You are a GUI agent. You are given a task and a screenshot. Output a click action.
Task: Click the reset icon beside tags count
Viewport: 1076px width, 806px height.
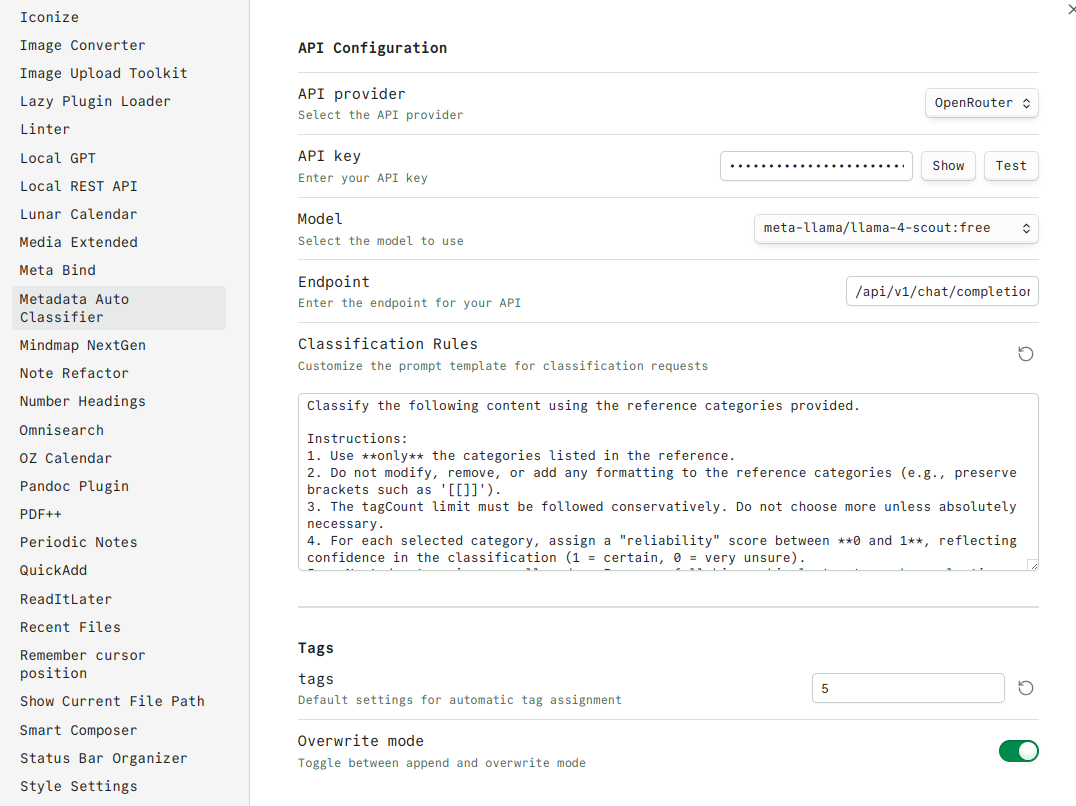point(1025,688)
